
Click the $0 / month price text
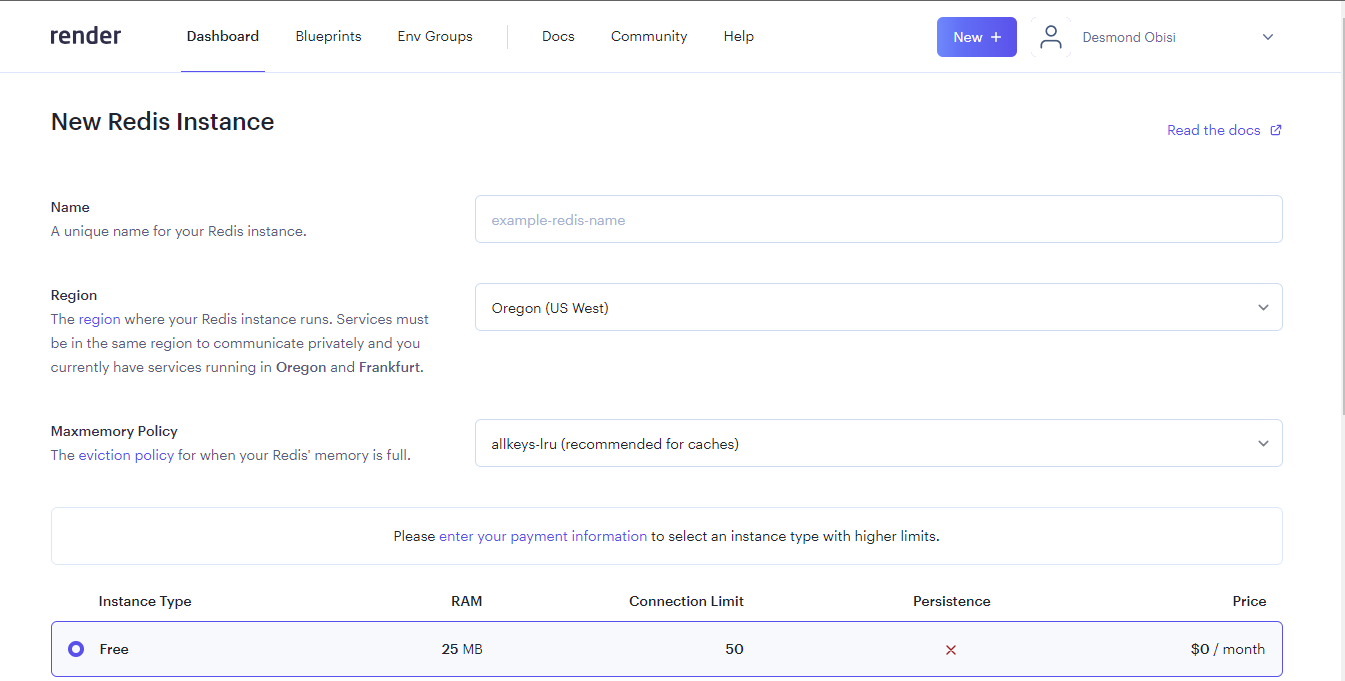[1228, 649]
